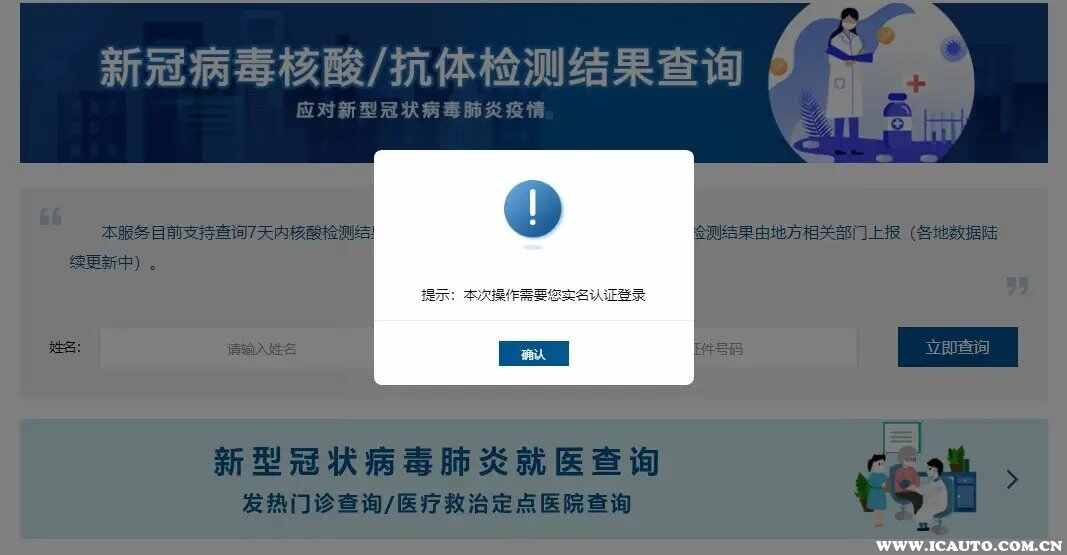Click the opening quotation mark icon
The image size is (1067, 555).
[50, 217]
